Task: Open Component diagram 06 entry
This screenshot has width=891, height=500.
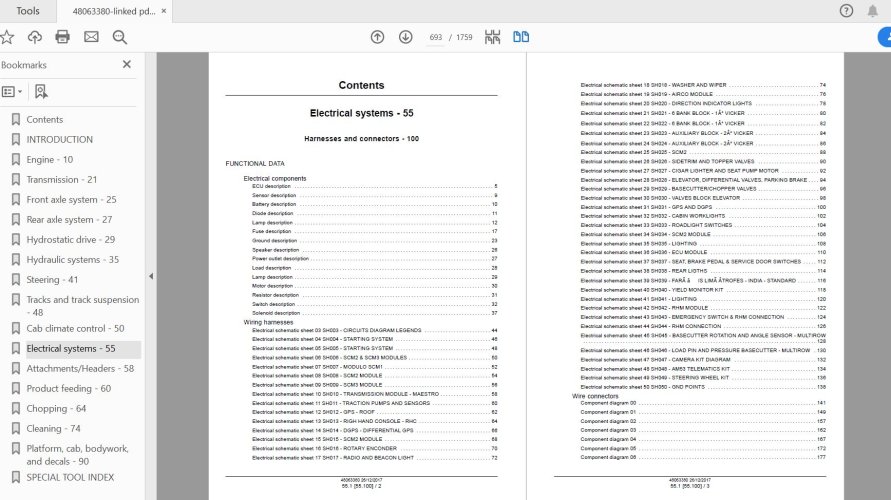Action: pyautogui.click(x=703, y=457)
